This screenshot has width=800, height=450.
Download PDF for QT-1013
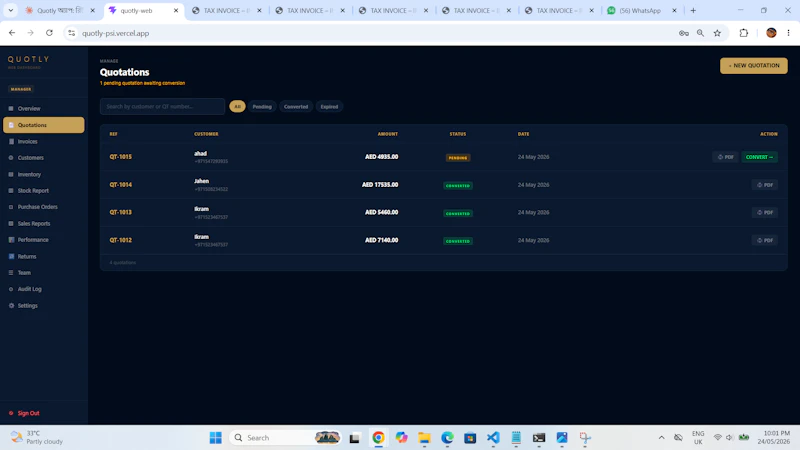click(x=765, y=212)
